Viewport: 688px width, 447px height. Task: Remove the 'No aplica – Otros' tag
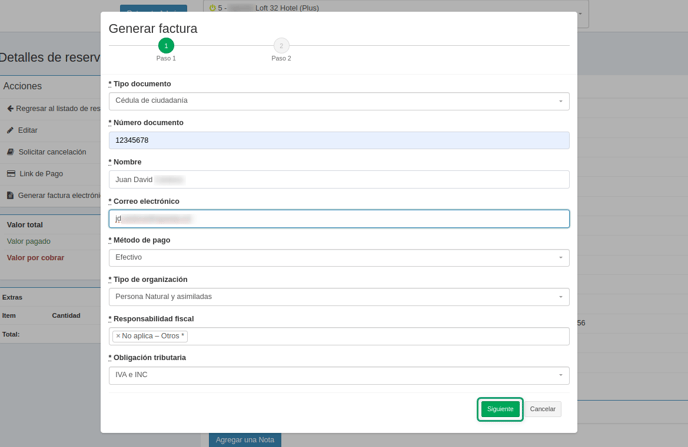coord(118,336)
